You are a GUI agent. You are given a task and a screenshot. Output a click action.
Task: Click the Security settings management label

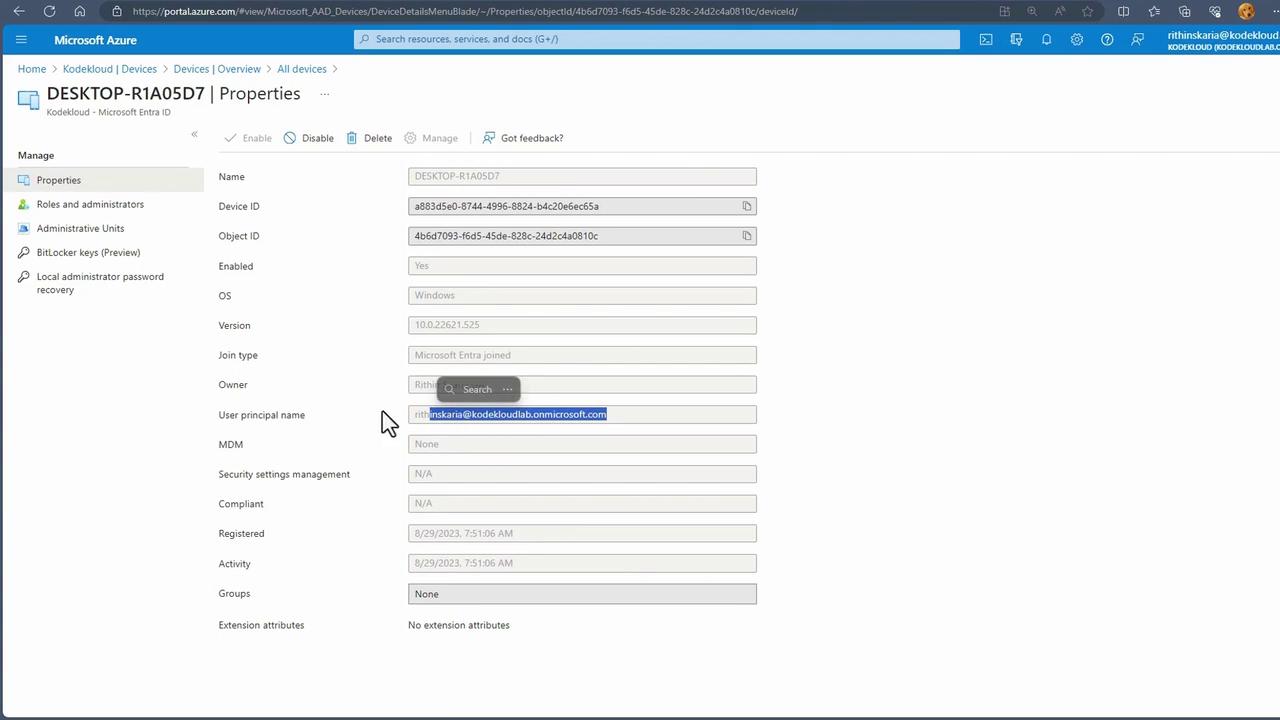click(284, 474)
